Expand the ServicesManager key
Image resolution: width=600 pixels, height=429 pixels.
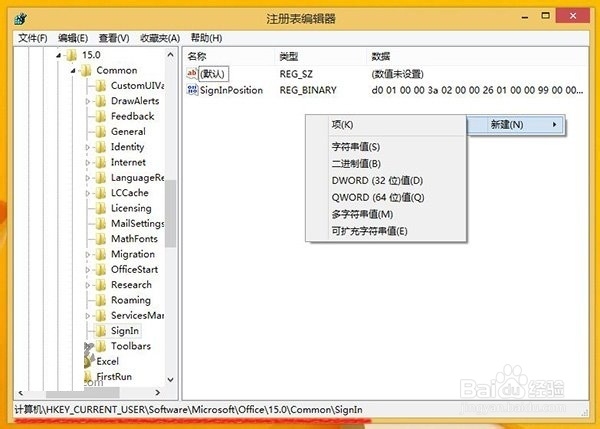(88, 316)
